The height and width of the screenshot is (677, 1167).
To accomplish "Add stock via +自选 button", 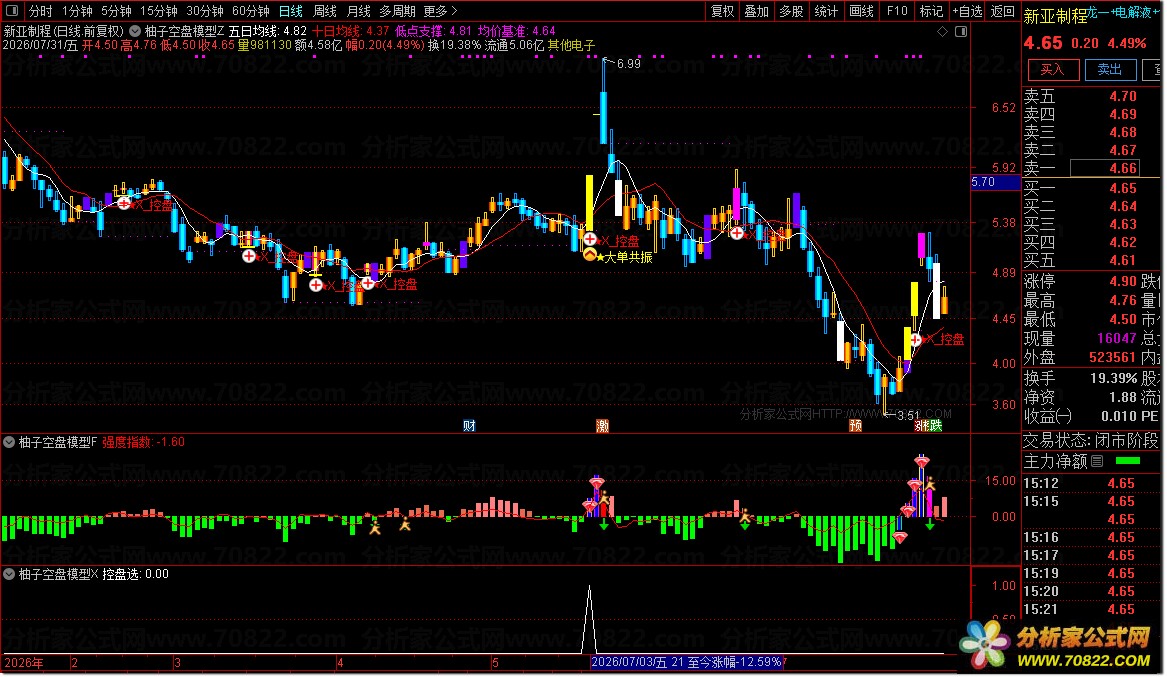I will pyautogui.click(x=968, y=11).
